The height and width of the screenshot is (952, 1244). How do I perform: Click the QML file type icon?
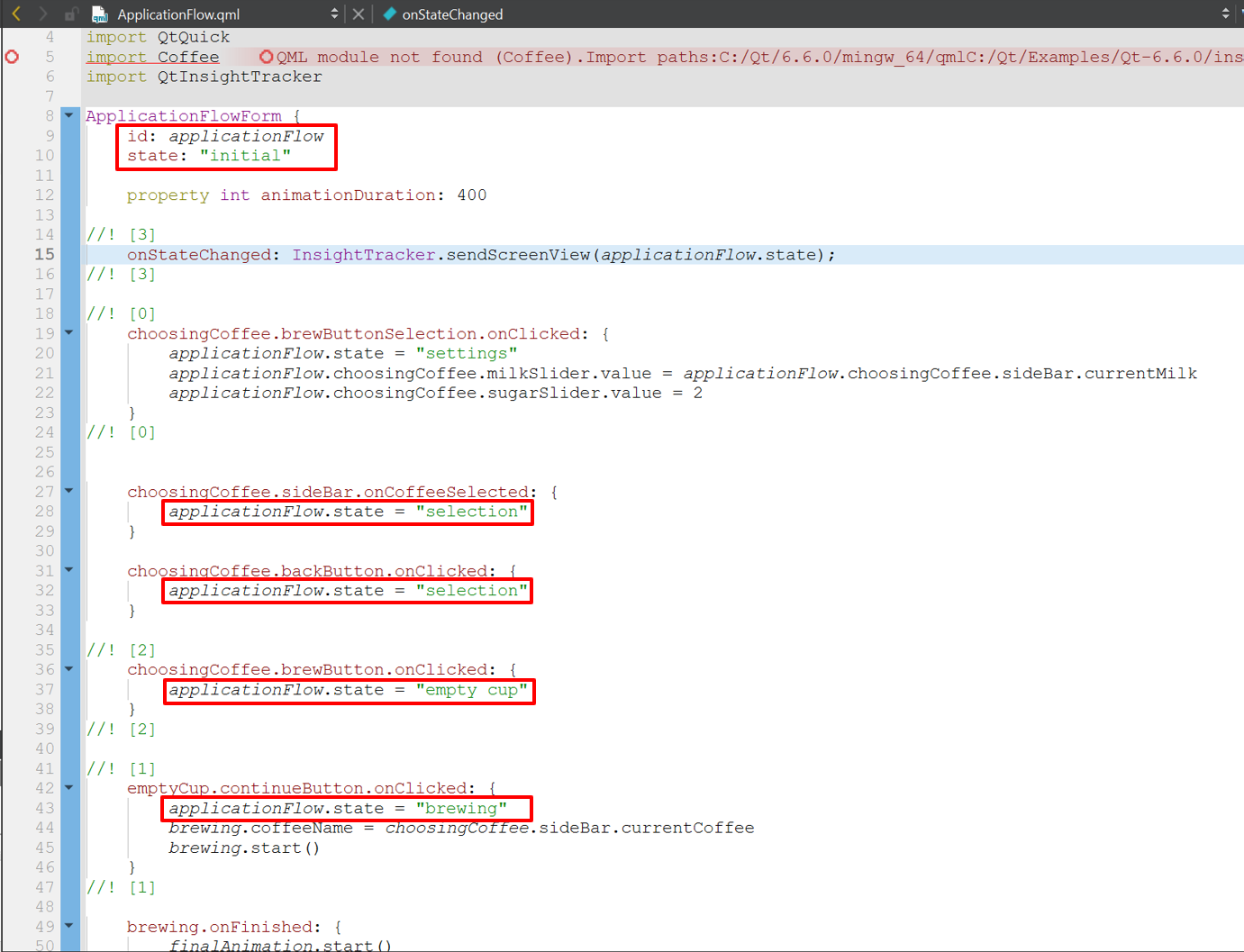100,14
